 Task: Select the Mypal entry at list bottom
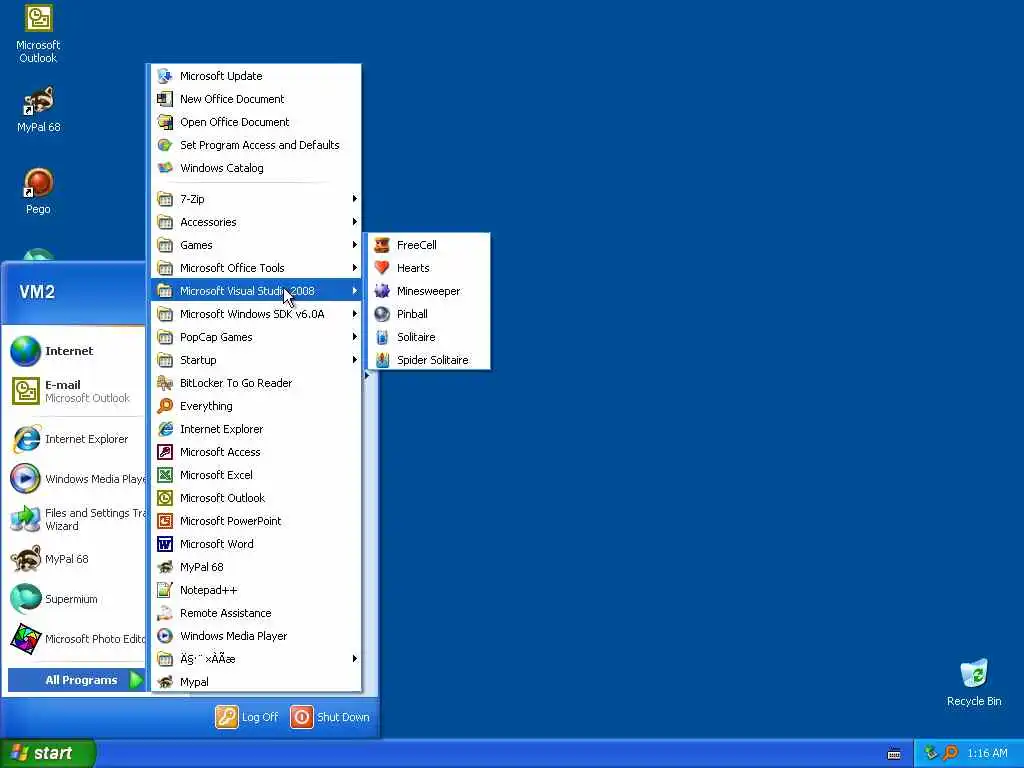[x=256, y=682]
